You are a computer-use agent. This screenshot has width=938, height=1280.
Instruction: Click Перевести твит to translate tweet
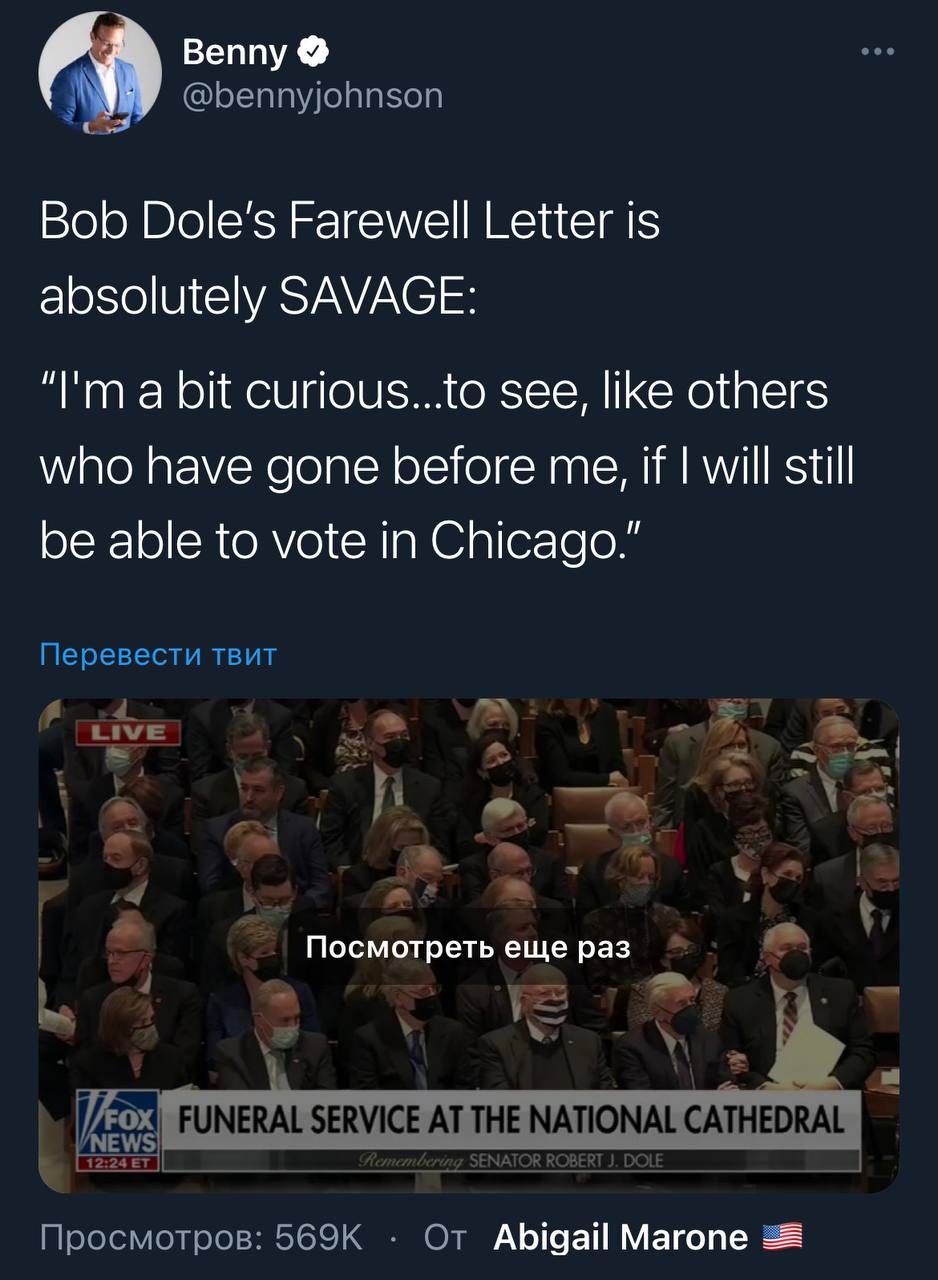(158, 654)
